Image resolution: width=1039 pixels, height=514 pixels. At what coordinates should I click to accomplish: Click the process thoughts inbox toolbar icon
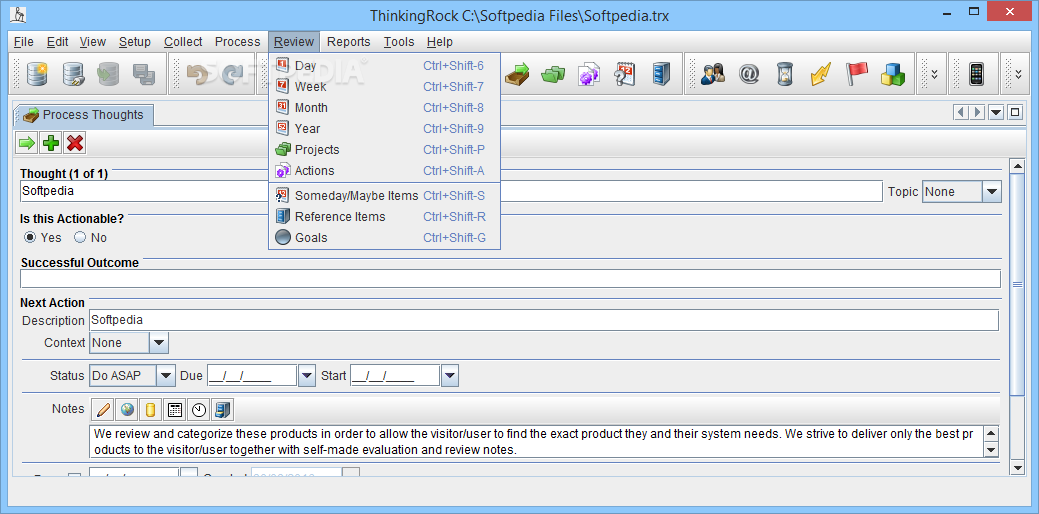point(518,74)
